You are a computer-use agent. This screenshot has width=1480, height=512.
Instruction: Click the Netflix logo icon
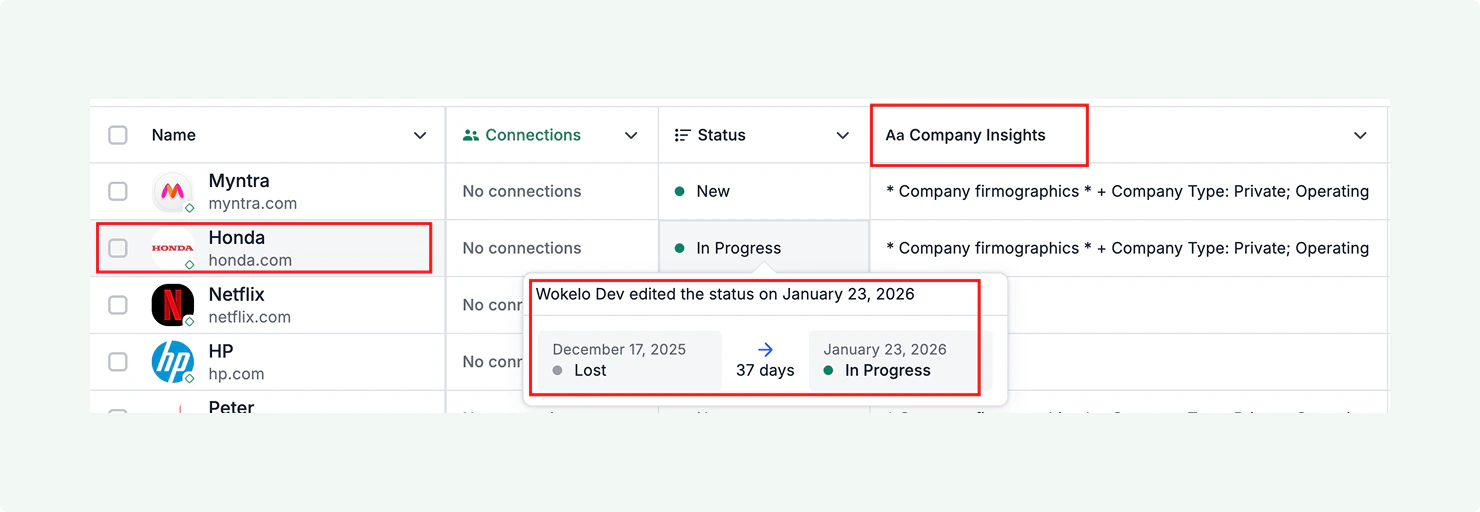coord(172,305)
